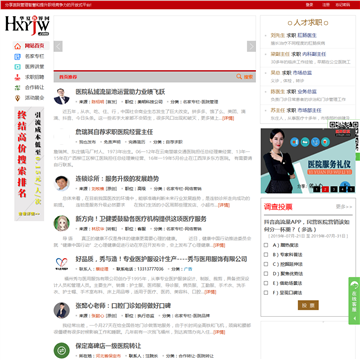Viewport: 360px width, 360px height.
Task: Click the 终结高价搜索排名 vertical ad banner
Action: [29, 164]
